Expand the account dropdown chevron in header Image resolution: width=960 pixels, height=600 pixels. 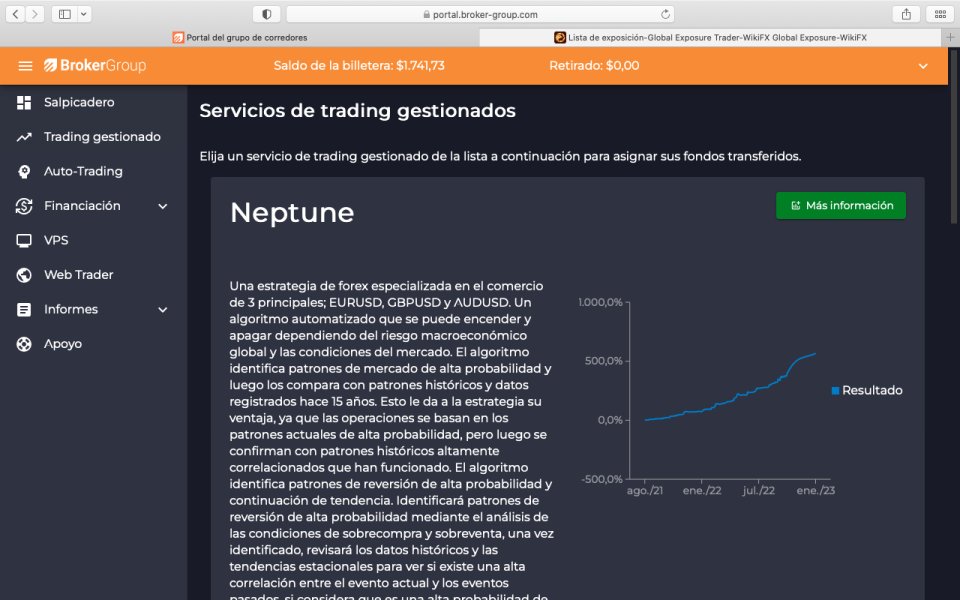(x=923, y=66)
